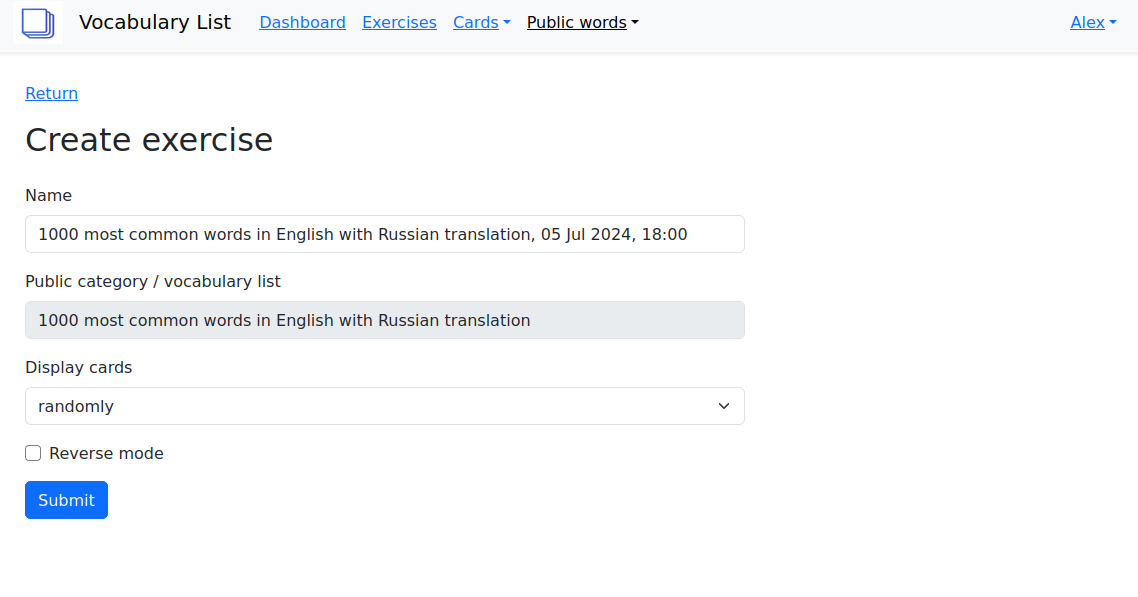Open the Alex user account dropdown
The image size is (1138, 597).
click(1092, 22)
